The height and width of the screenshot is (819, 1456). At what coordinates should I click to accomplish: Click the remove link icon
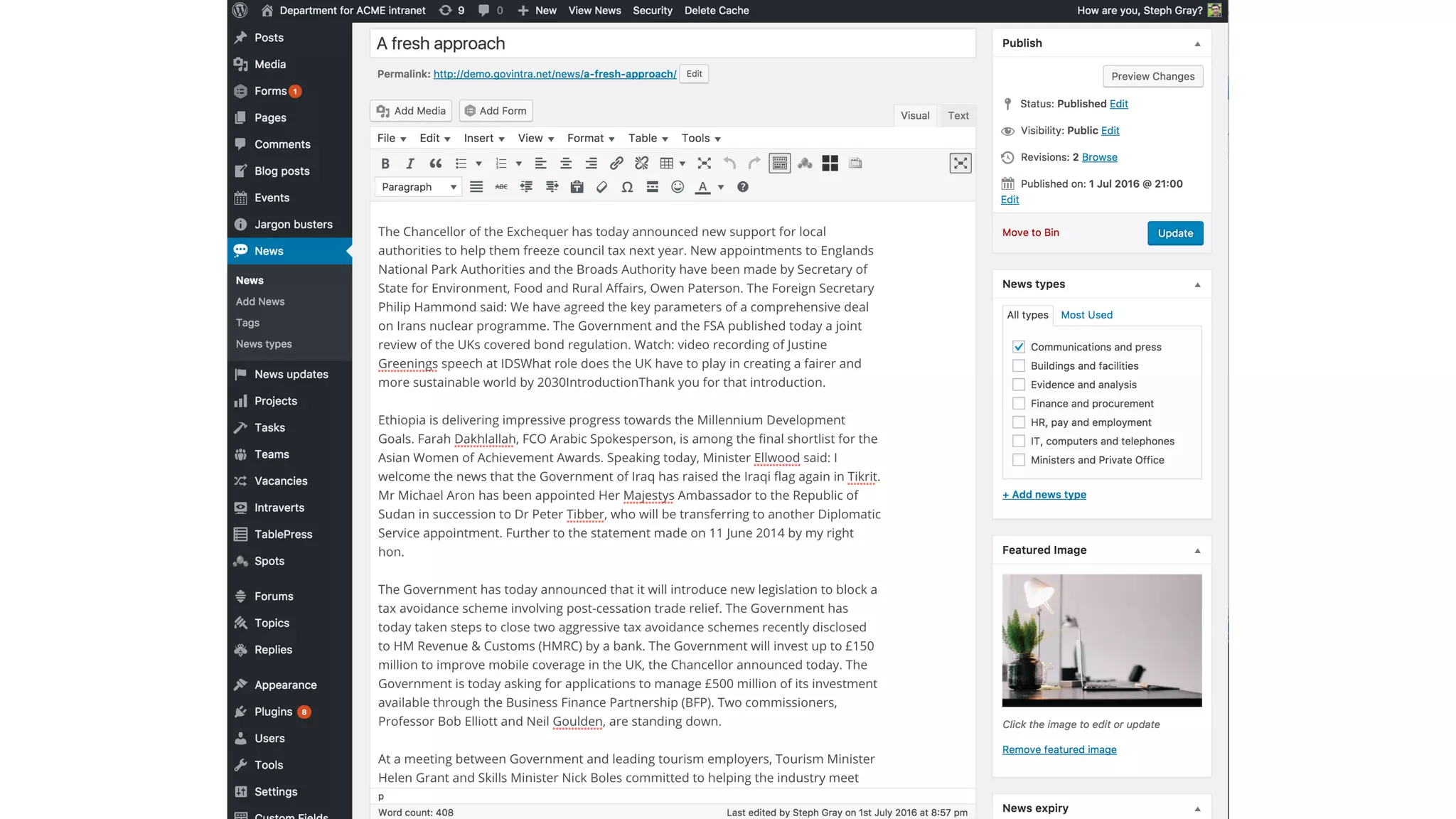(x=641, y=164)
